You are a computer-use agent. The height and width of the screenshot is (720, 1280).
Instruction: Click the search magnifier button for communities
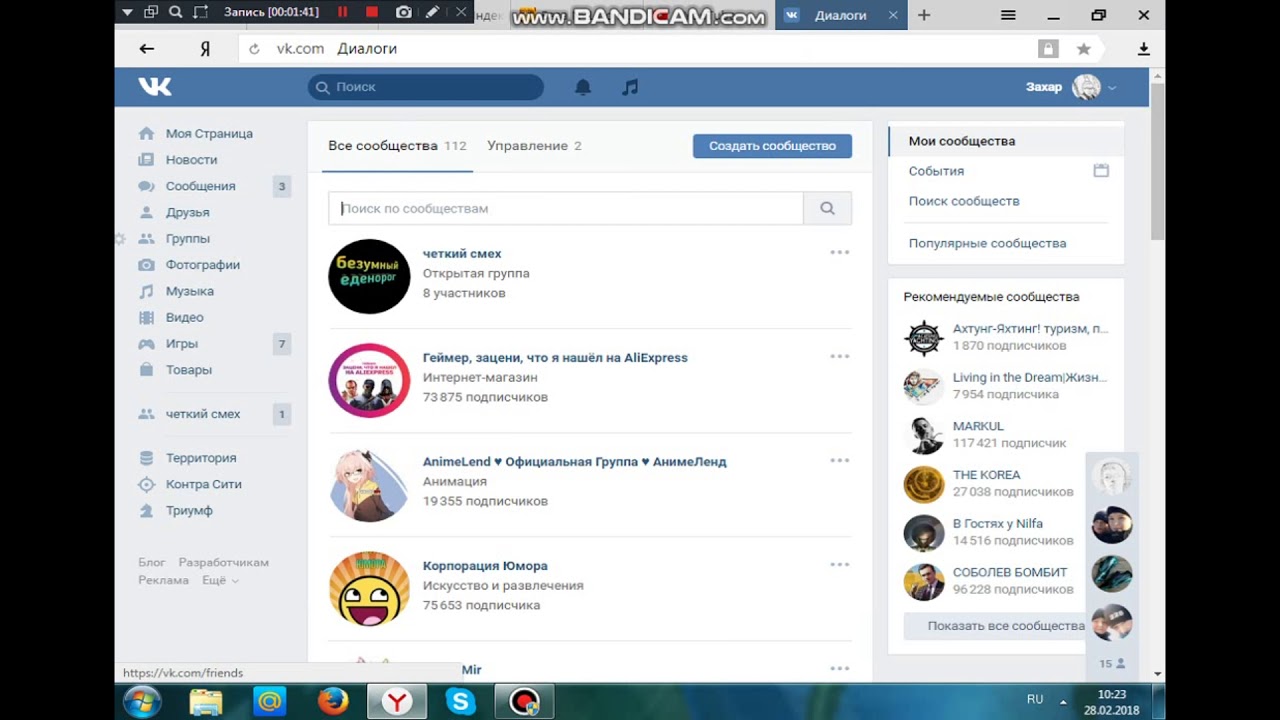click(827, 208)
